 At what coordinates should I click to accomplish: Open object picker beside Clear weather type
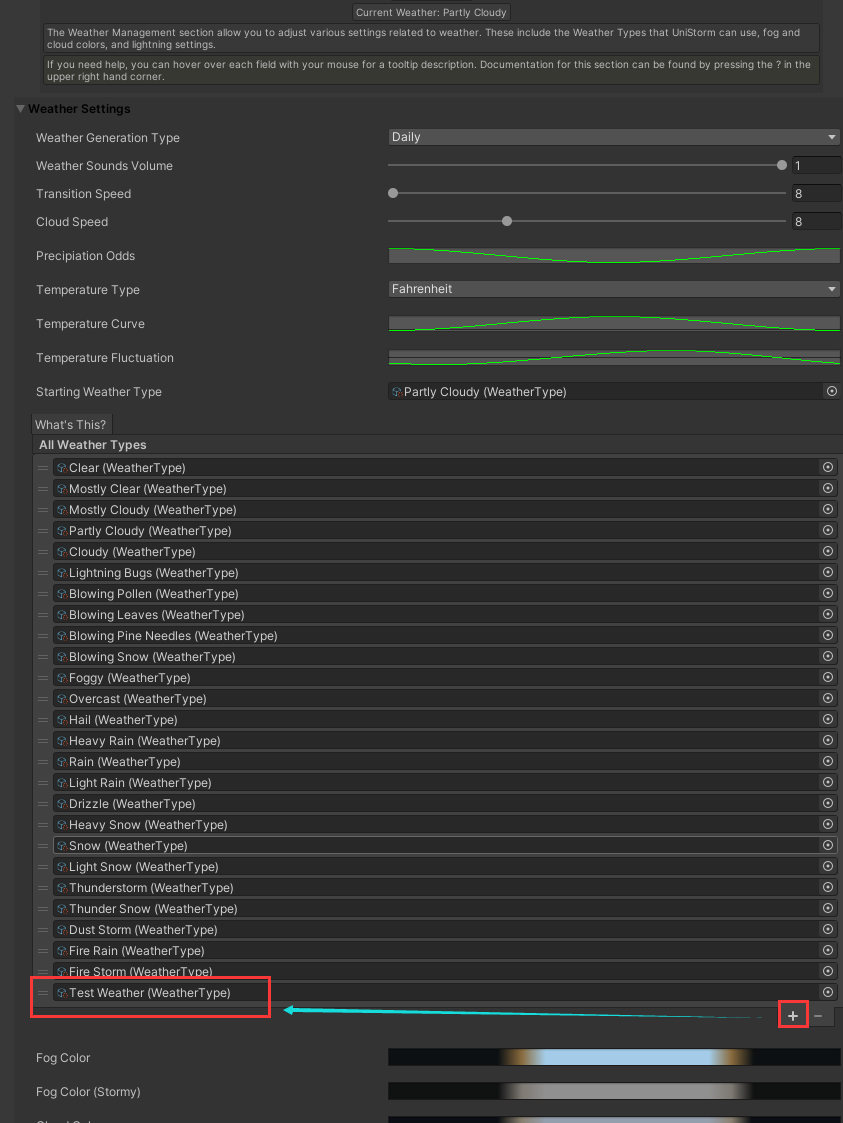click(x=829, y=467)
